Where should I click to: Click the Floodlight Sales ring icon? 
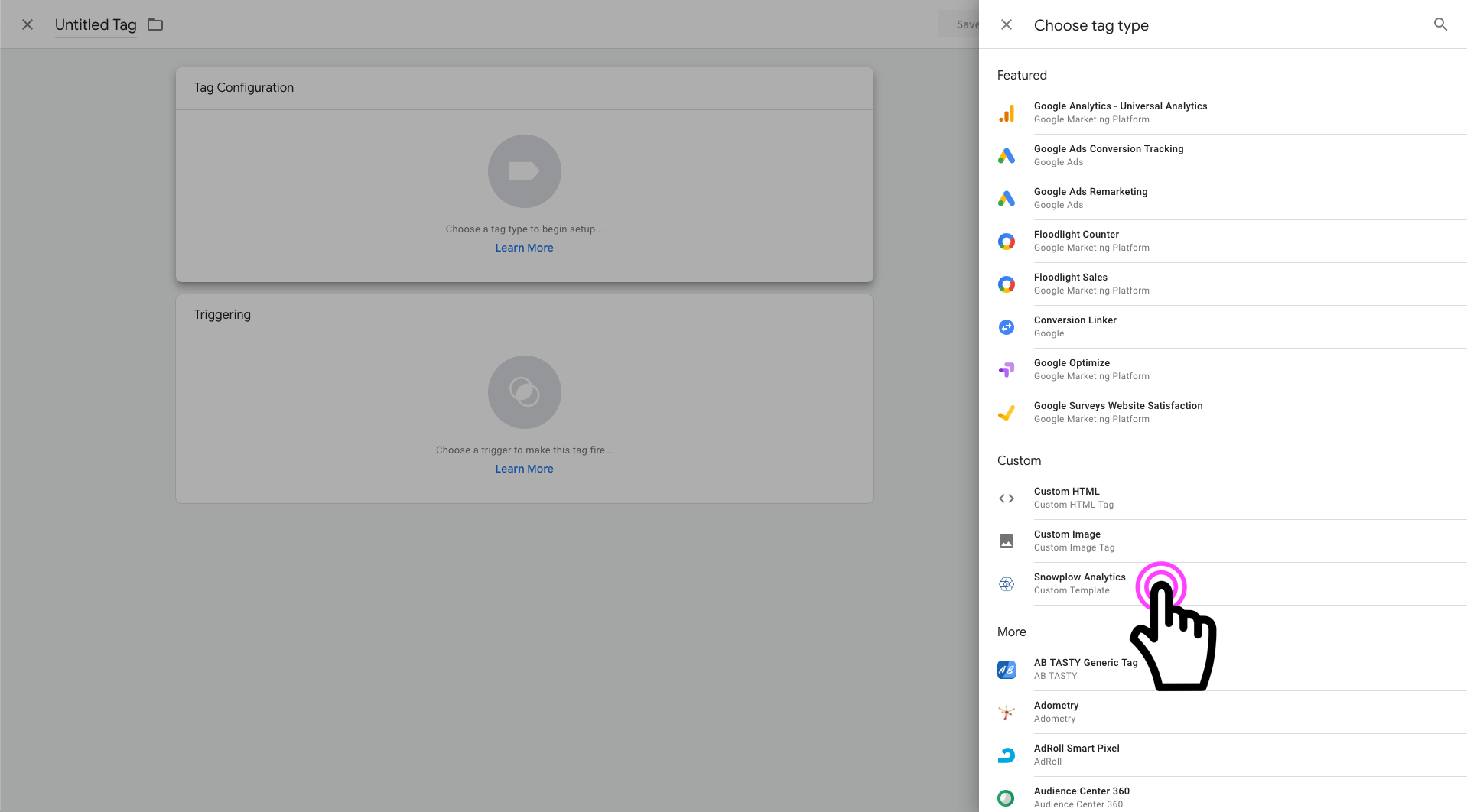pos(1007,284)
